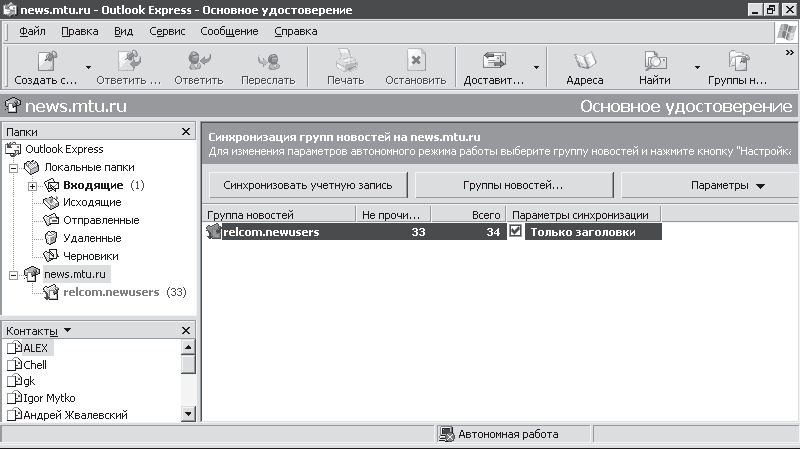The image size is (800, 449).
Task: Open the Правка menu
Action: (x=80, y=32)
